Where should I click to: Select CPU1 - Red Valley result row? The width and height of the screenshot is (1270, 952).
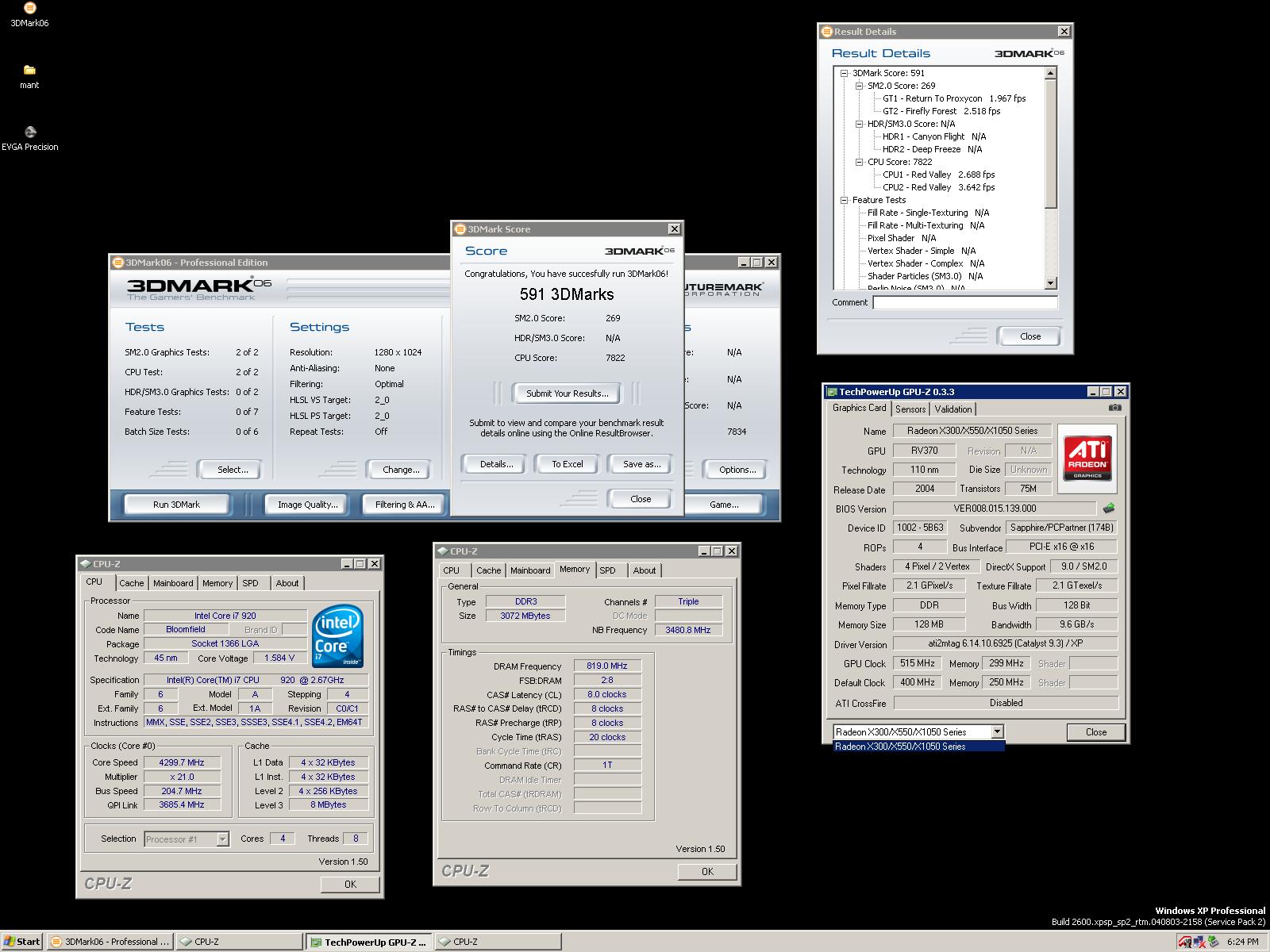(x=939, y=175)
